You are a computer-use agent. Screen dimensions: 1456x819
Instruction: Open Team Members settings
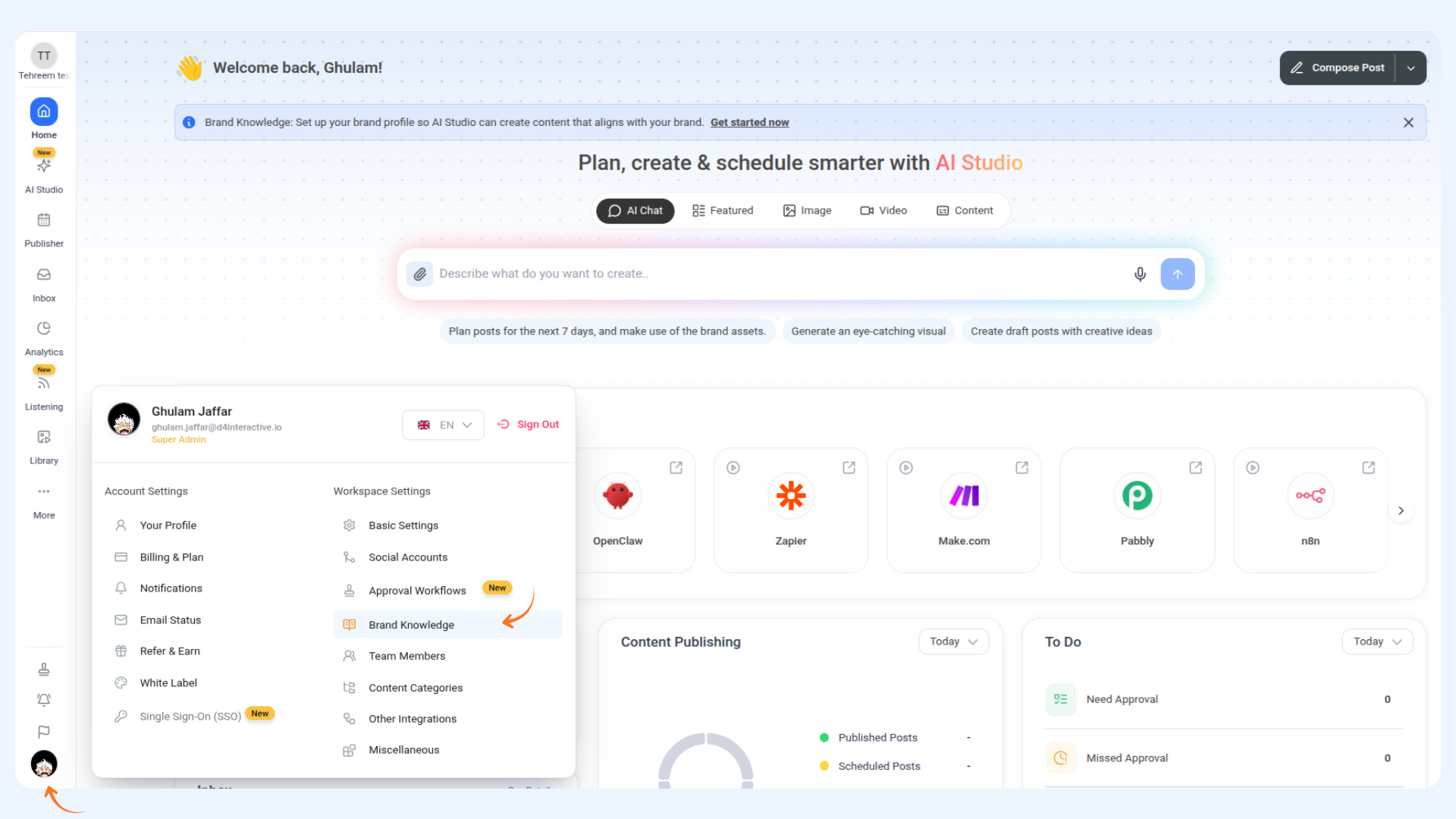(x=394, y=656)
